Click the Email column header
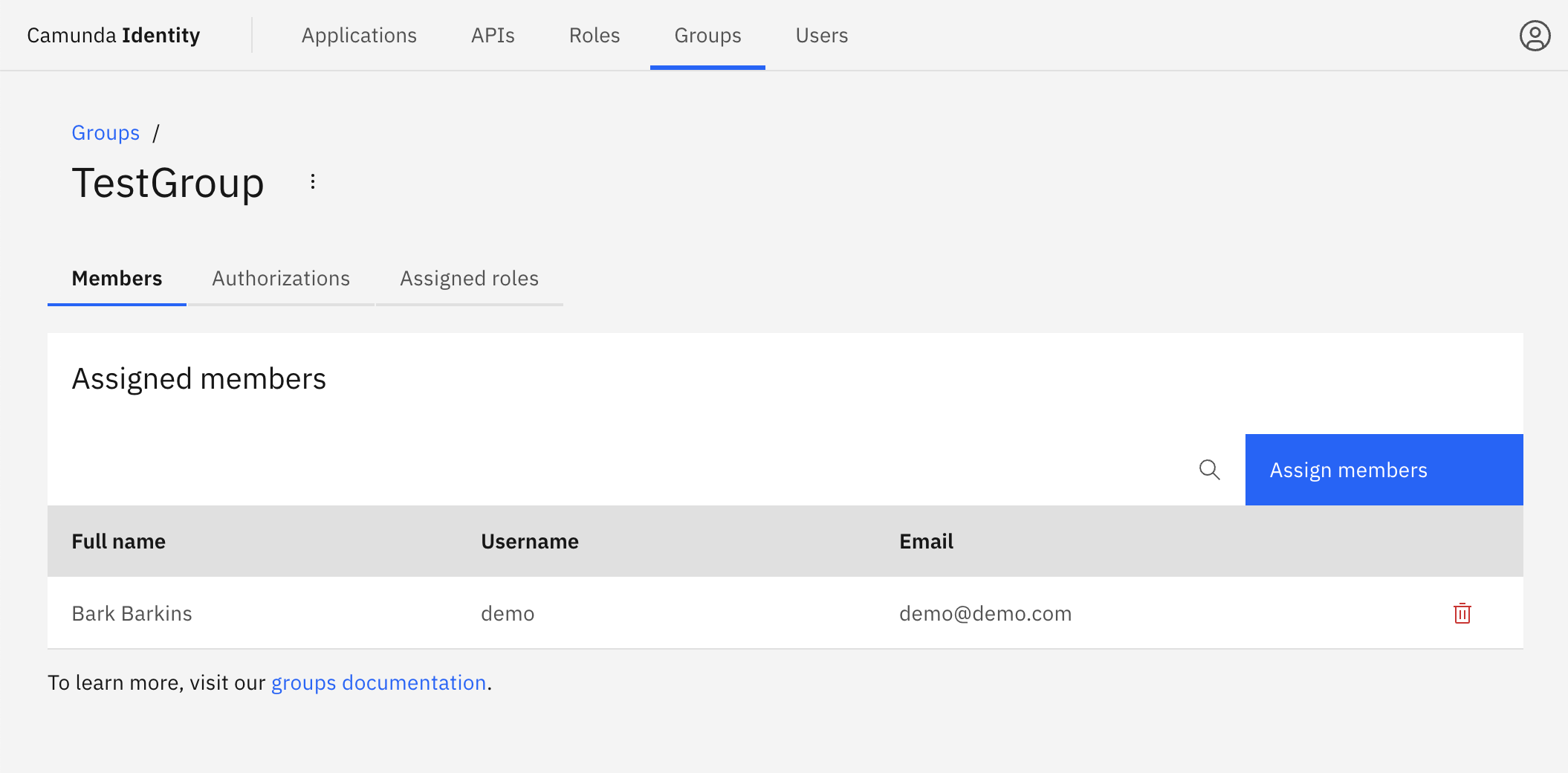This screenshot has width=1568, height=773. click(x=926, y=541)
